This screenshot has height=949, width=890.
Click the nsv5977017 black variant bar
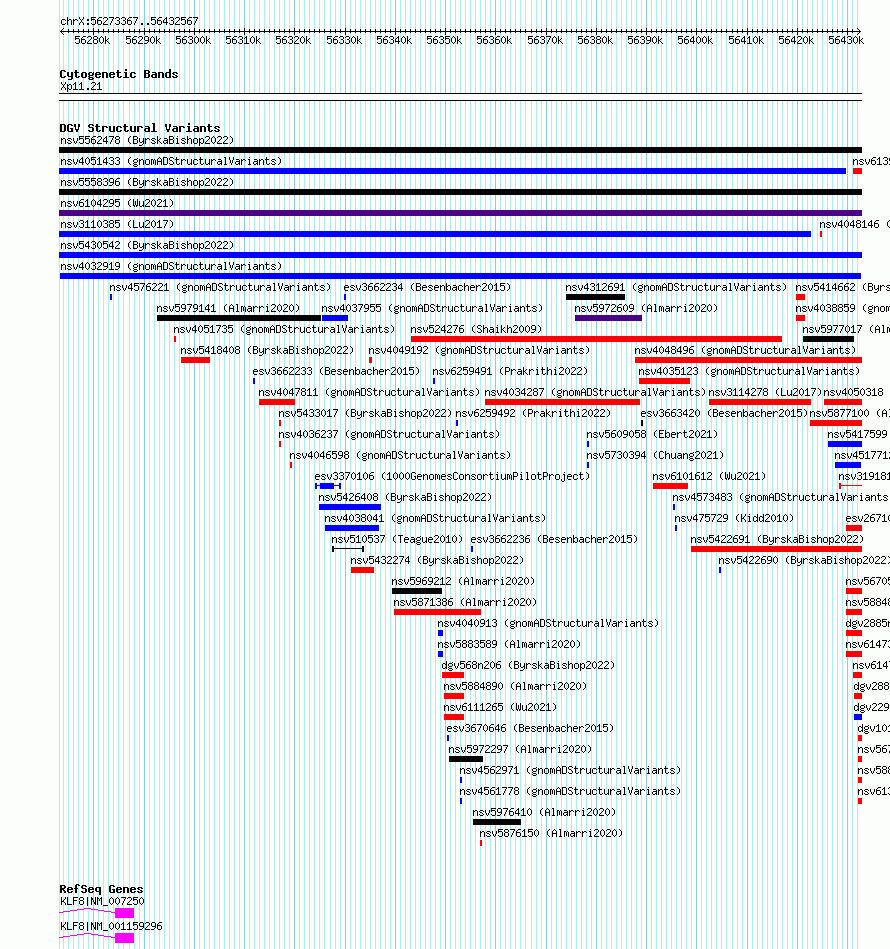828,339
